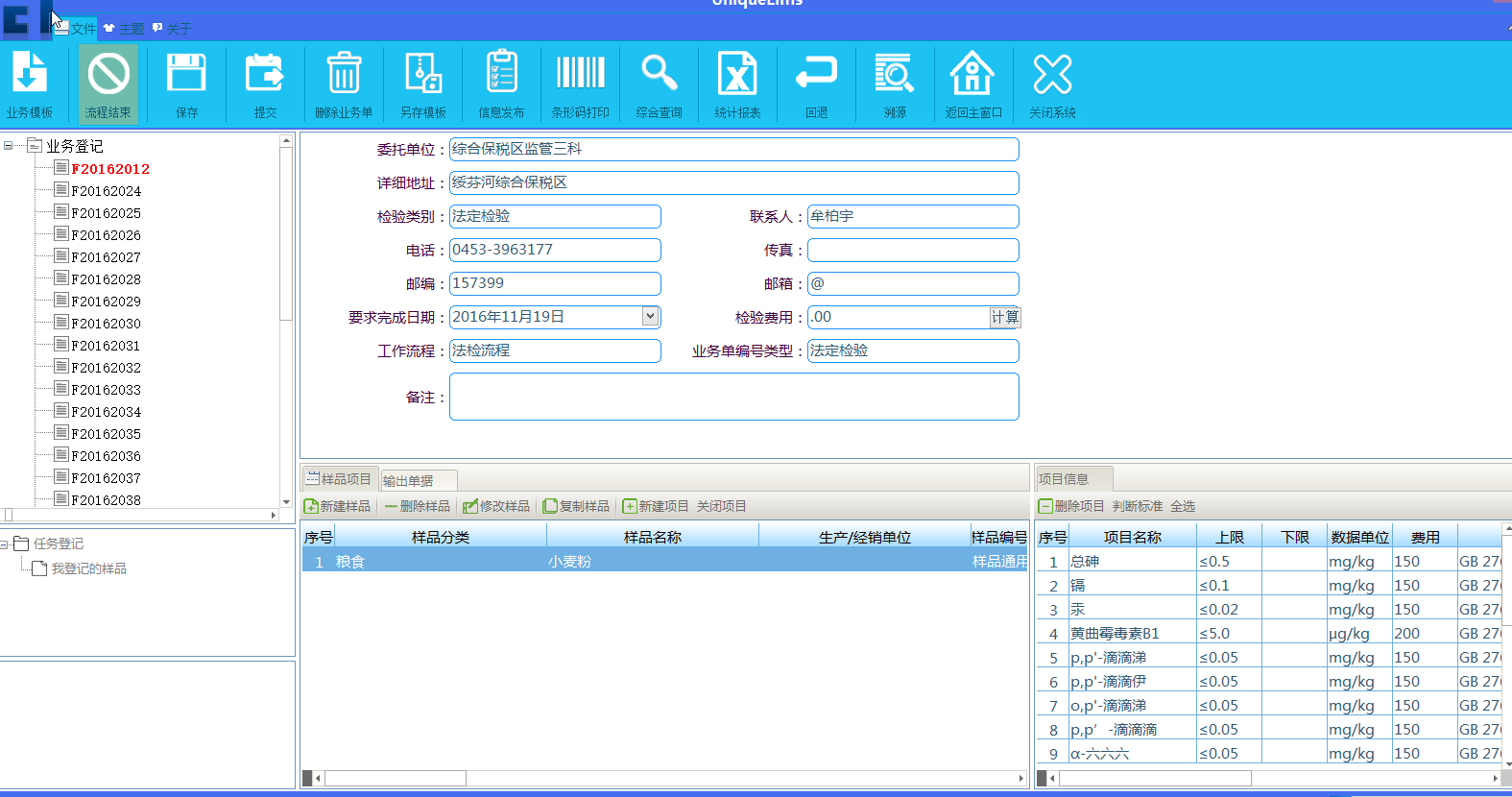The height and width of the screenshot is (797, 1512).
Task: Click the 关闭项目 button
Action: click(722, 506)
